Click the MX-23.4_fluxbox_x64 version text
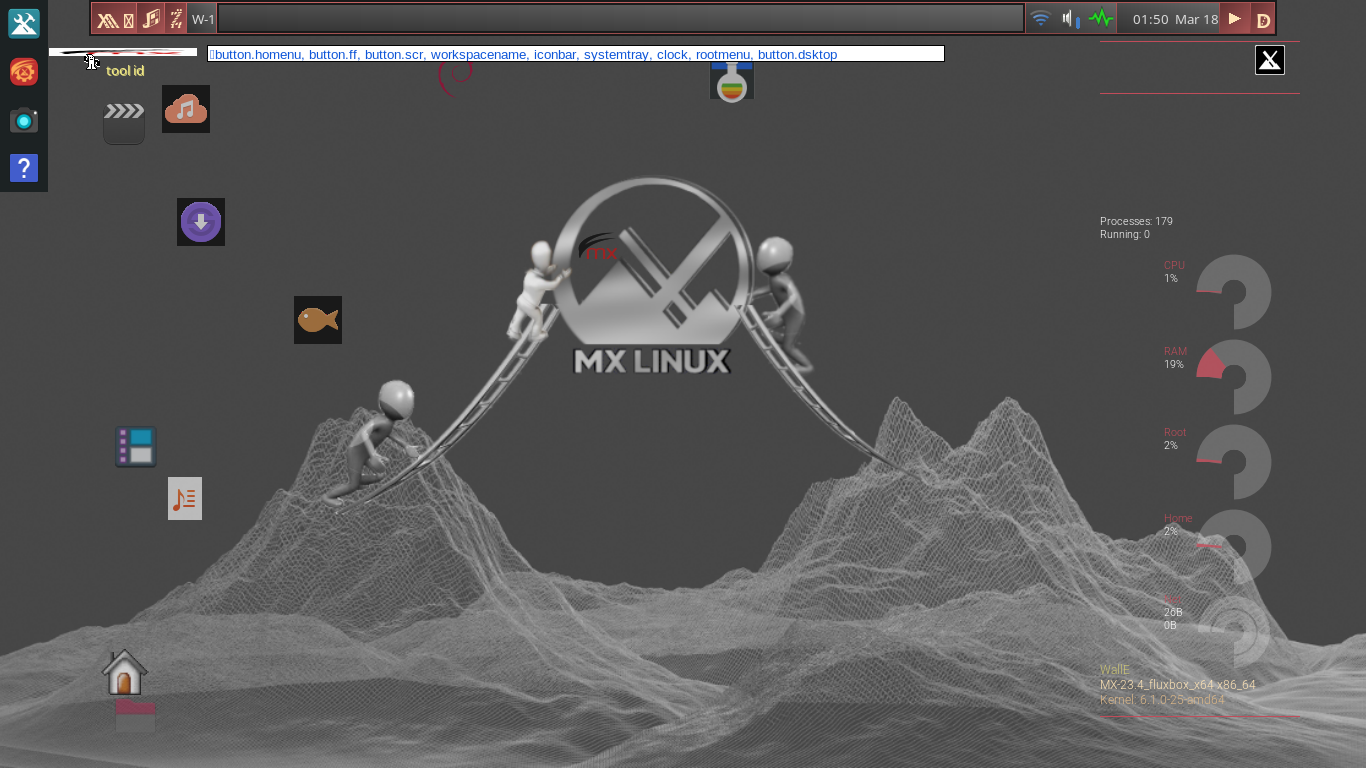 (x=1177, y=685)
